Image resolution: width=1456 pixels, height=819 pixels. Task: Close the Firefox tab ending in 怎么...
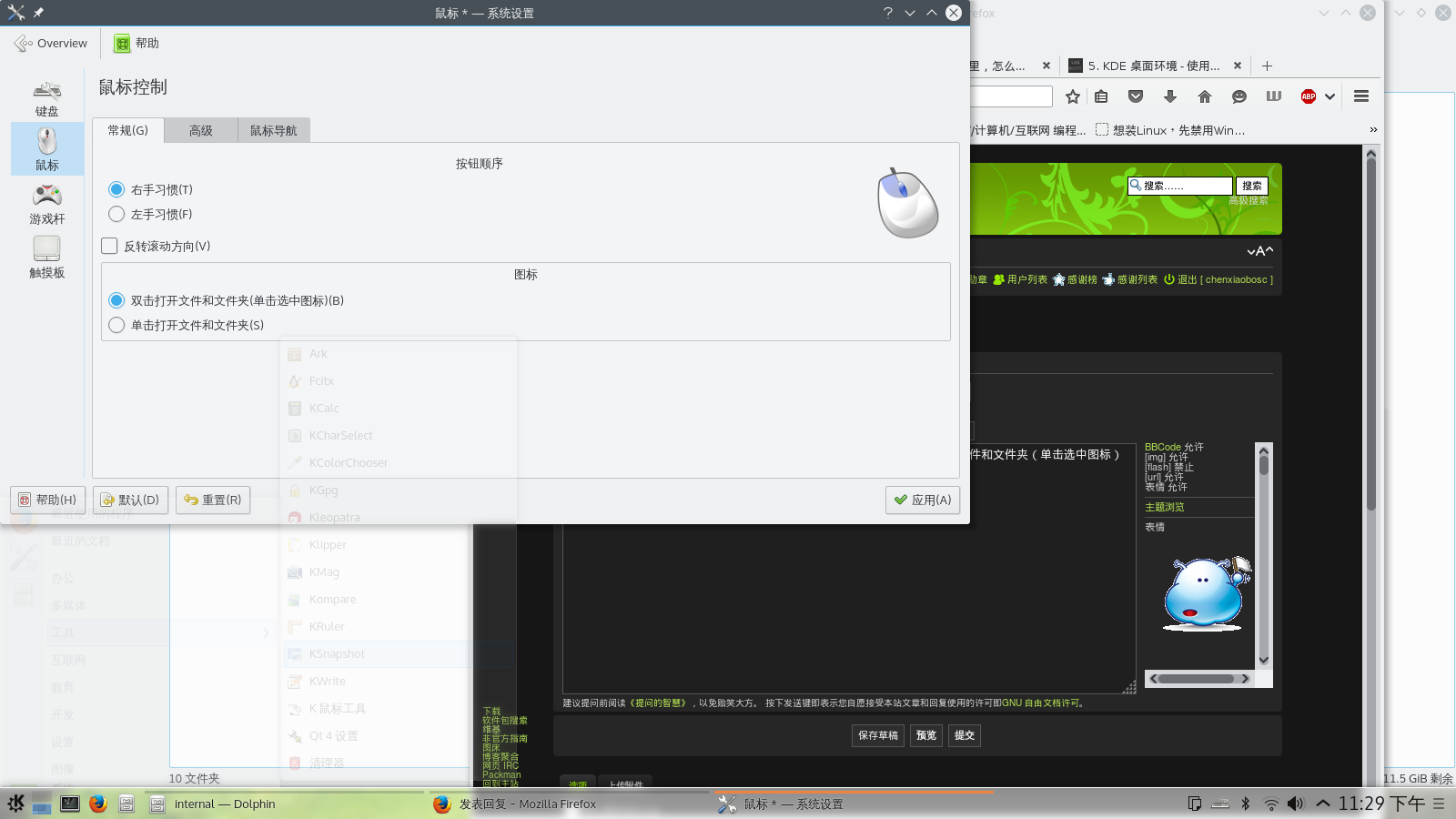click(1046, 66)
